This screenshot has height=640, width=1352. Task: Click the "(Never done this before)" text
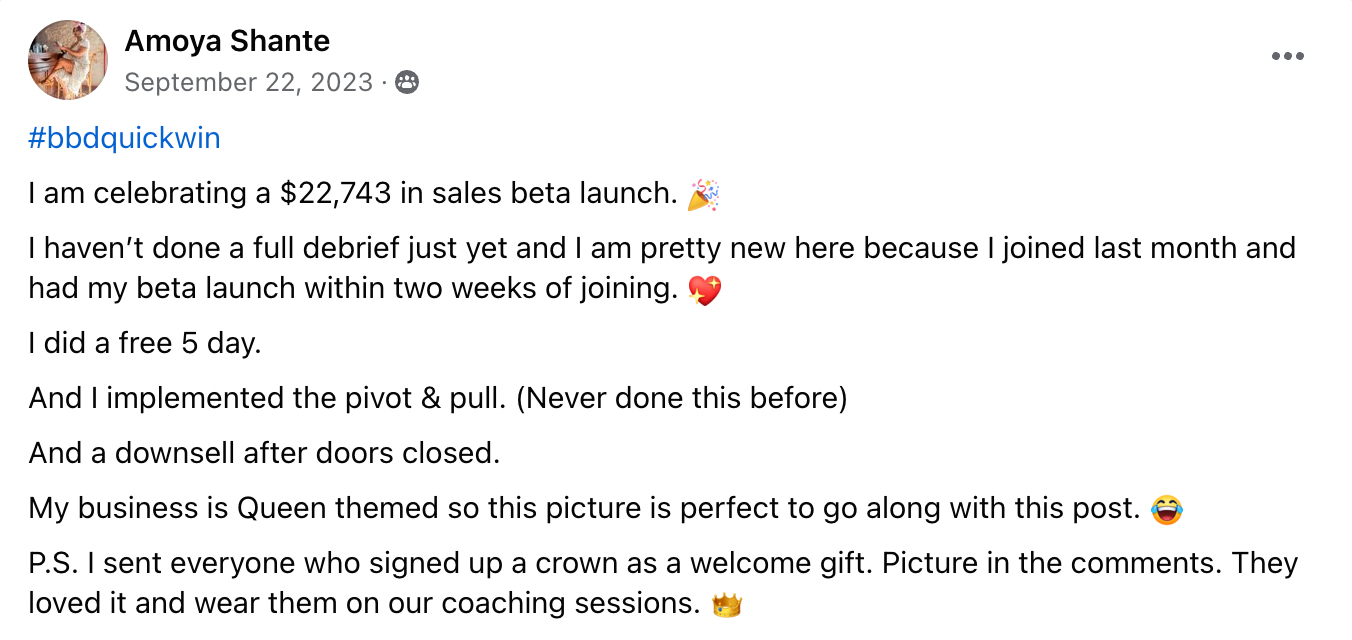682,398
